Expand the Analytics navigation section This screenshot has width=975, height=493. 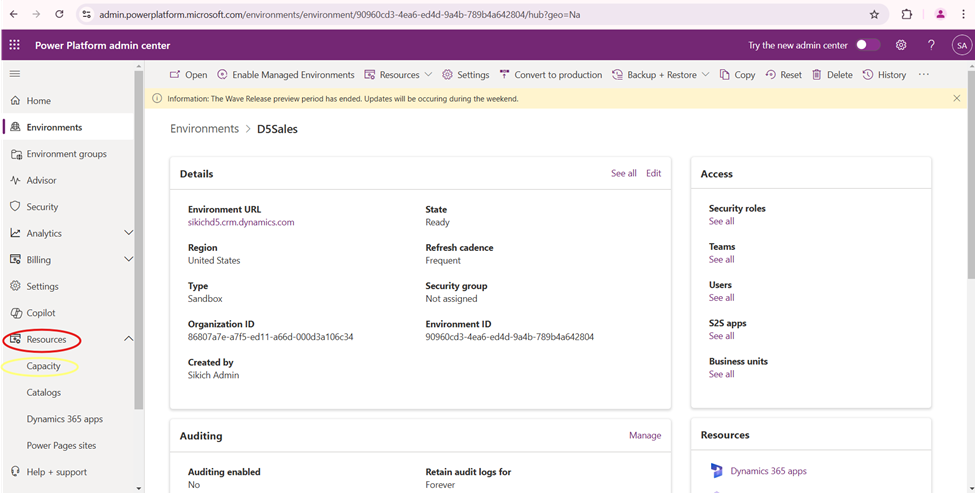(128, 233)
